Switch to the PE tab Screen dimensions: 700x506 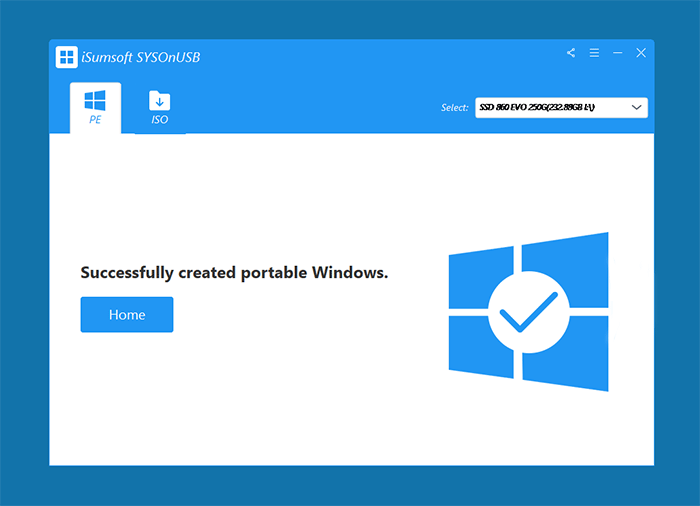coord(95,108)
